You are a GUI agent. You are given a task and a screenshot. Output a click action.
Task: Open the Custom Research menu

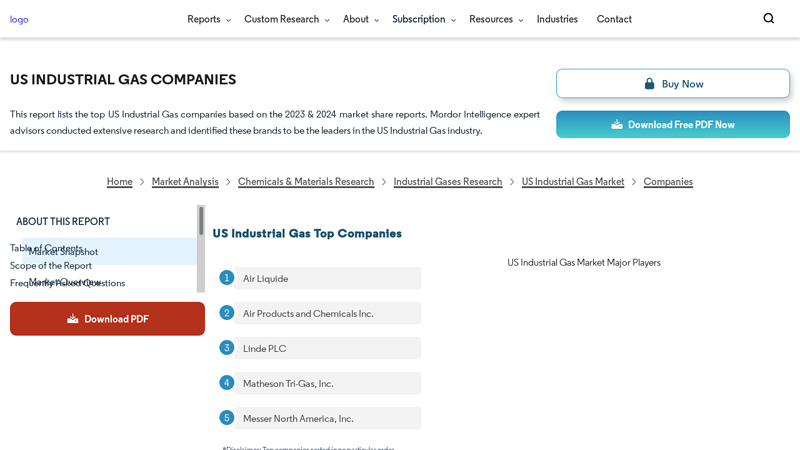coord(281,19)
